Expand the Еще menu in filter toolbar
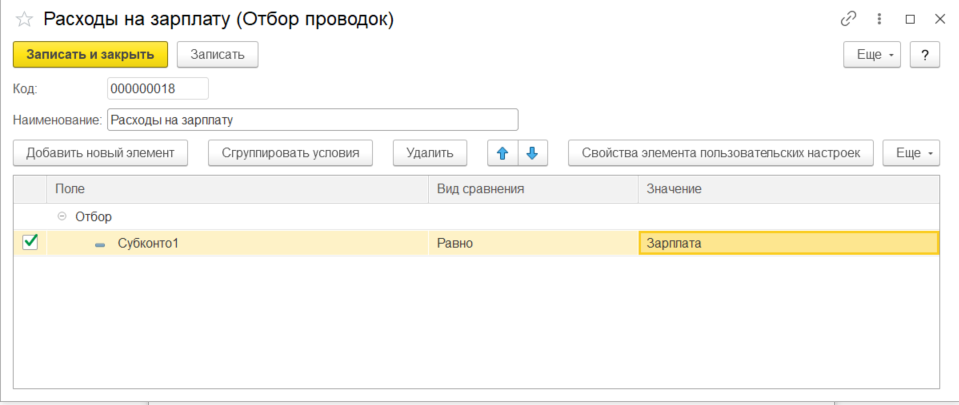The height and width of the screenshot is (405, 959). (x=911, y=153)
